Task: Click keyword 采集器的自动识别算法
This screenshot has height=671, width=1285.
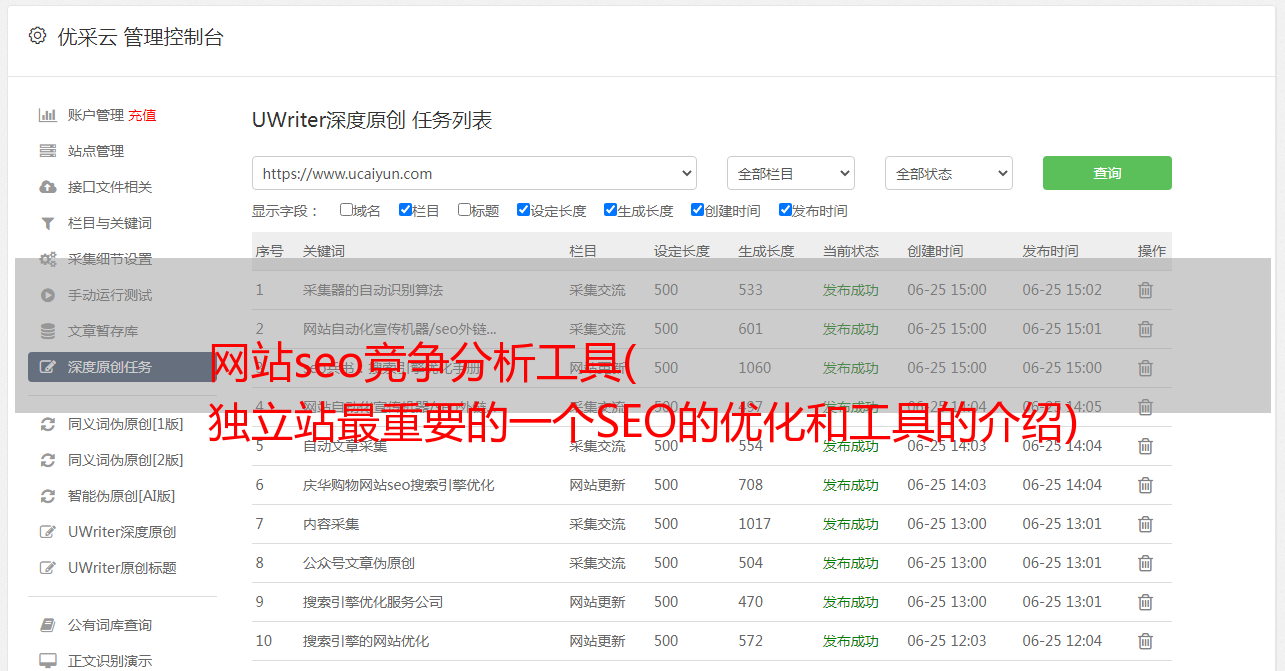Action: (373, 290)
